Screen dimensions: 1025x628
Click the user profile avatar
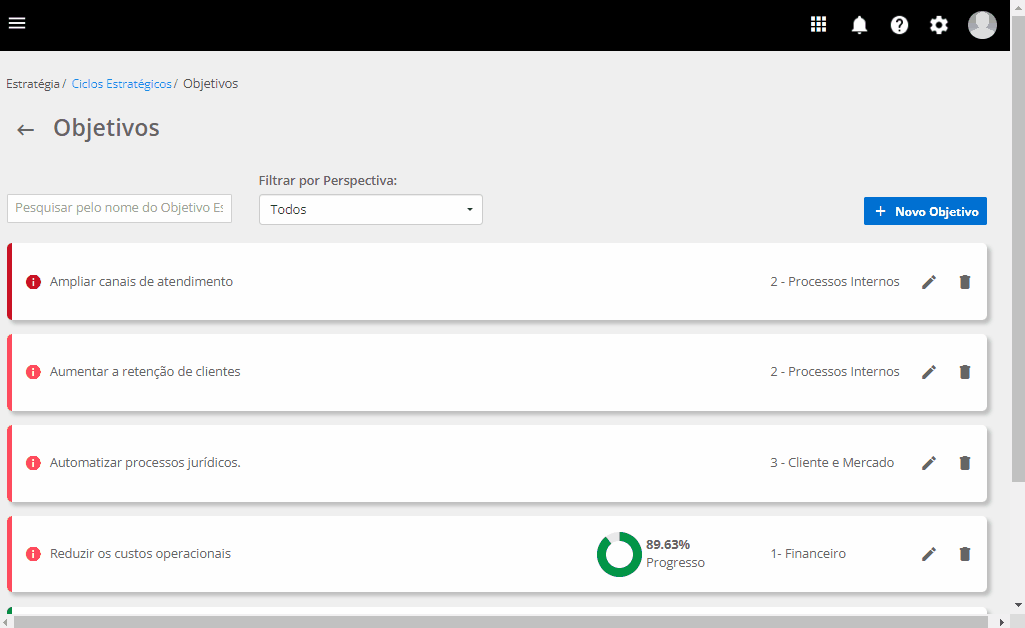982,25
